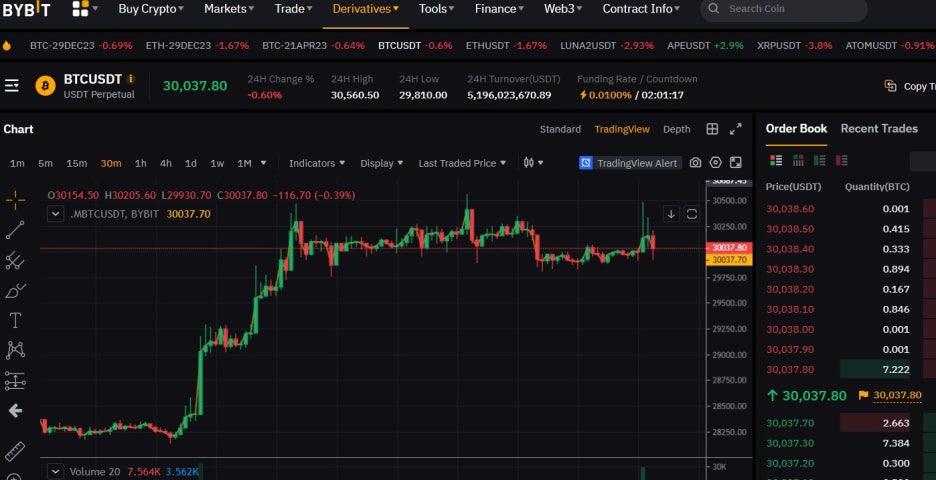Select the 5m timeframe
936x480 pixels.
coord(45,163)
